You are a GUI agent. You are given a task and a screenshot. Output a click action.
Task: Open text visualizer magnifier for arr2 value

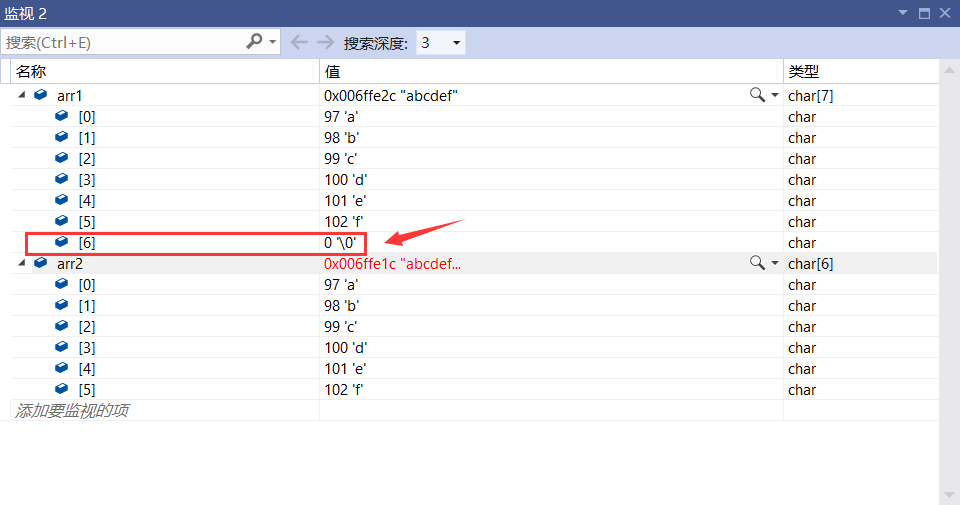click(x=757, y=263)
